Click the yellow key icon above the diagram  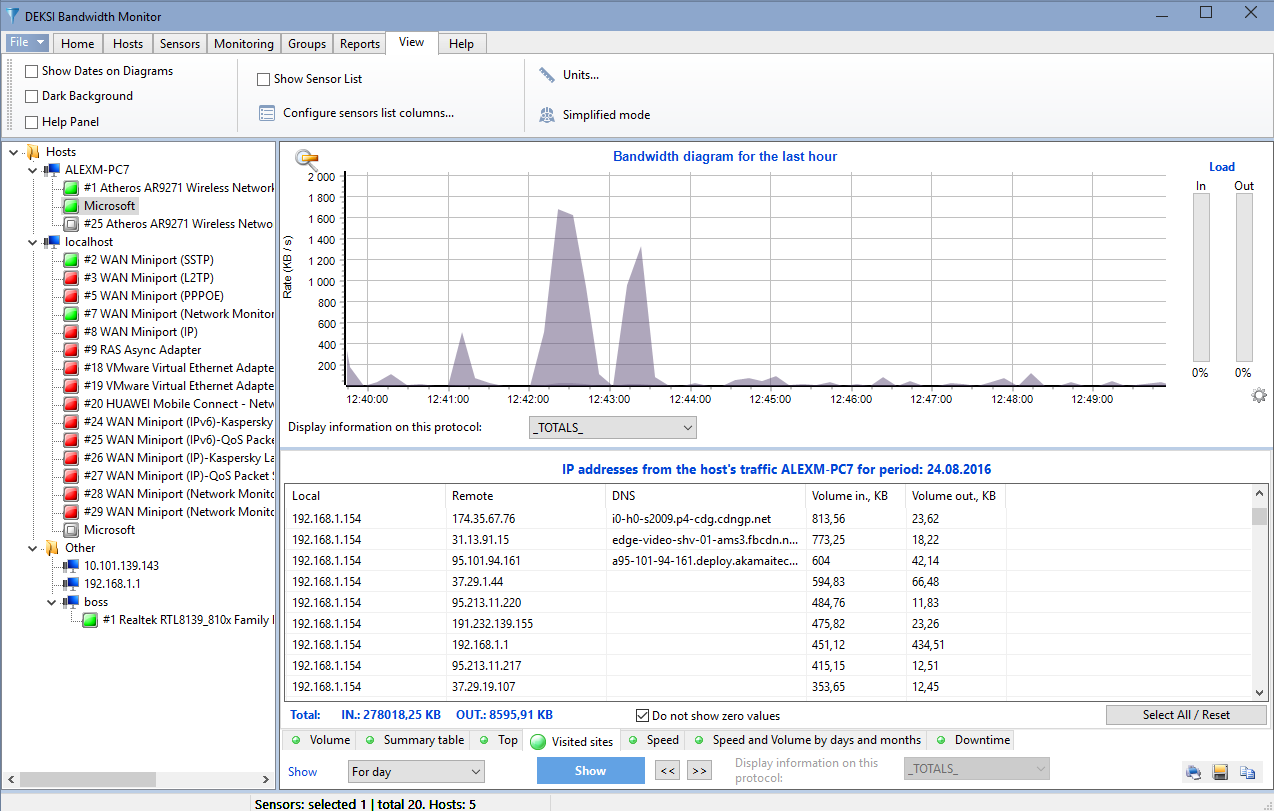[306, 158]
